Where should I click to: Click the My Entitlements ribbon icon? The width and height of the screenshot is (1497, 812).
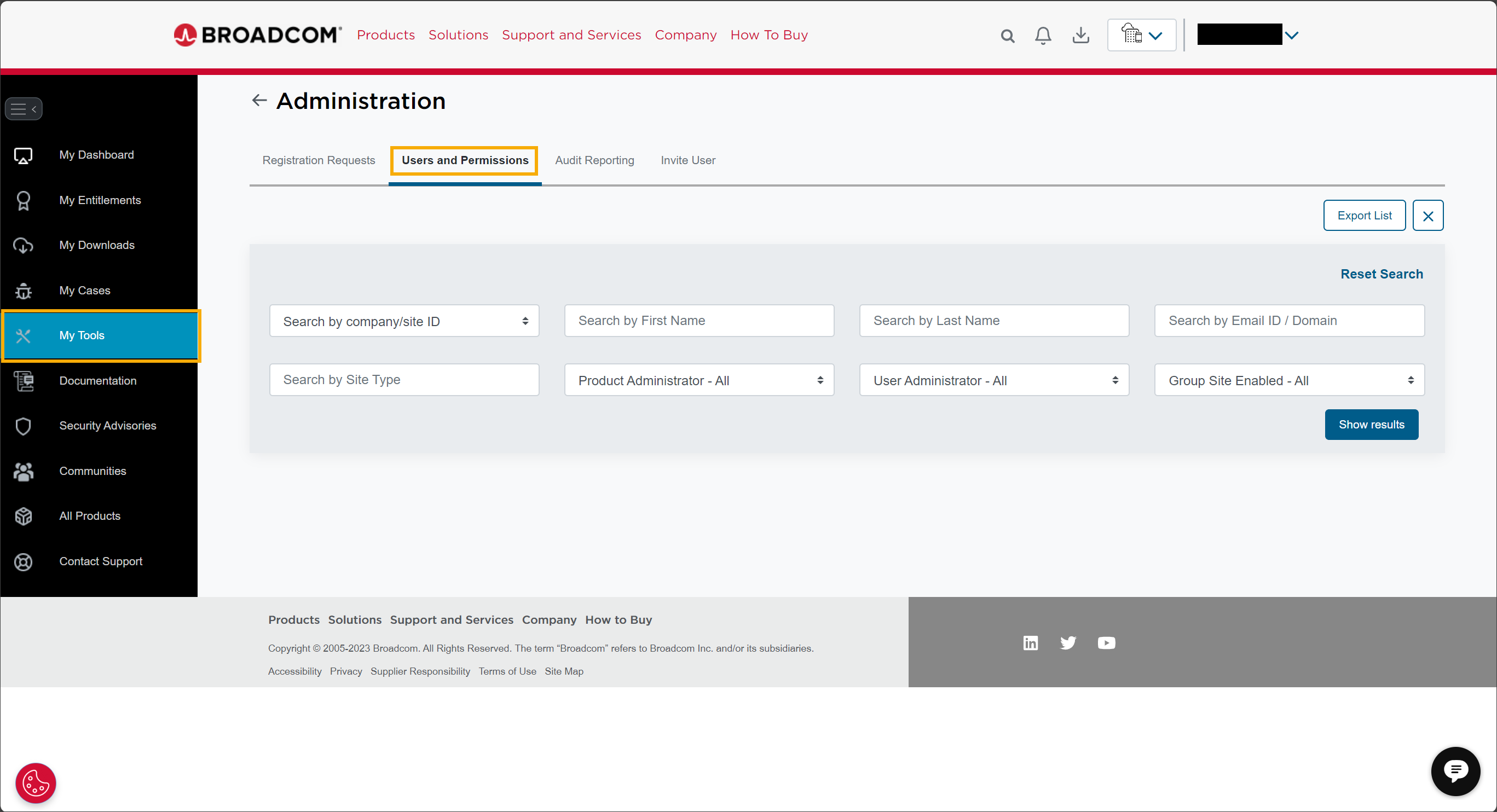[23, 200]
